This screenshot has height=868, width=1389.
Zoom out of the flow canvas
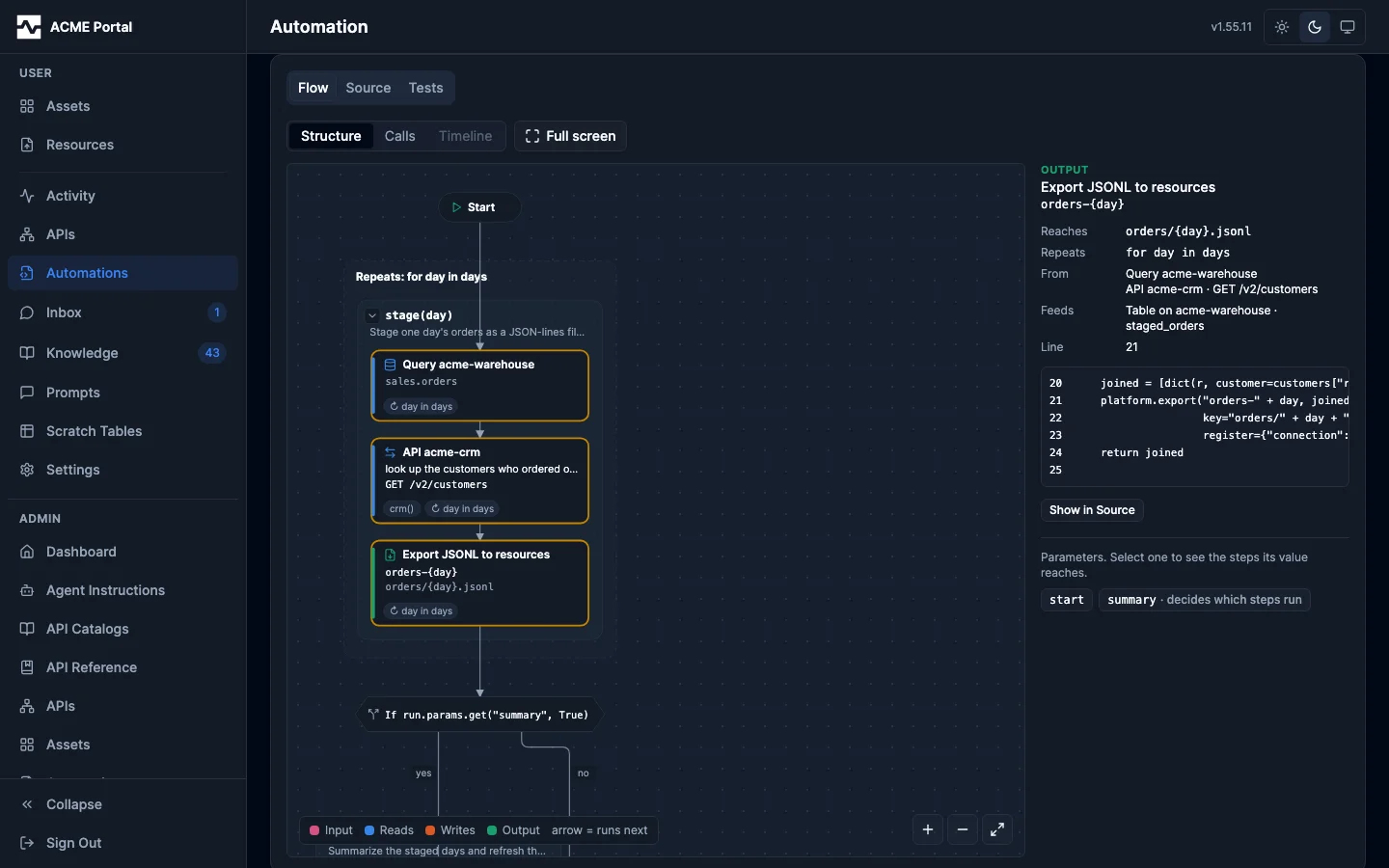click(963, 829)
